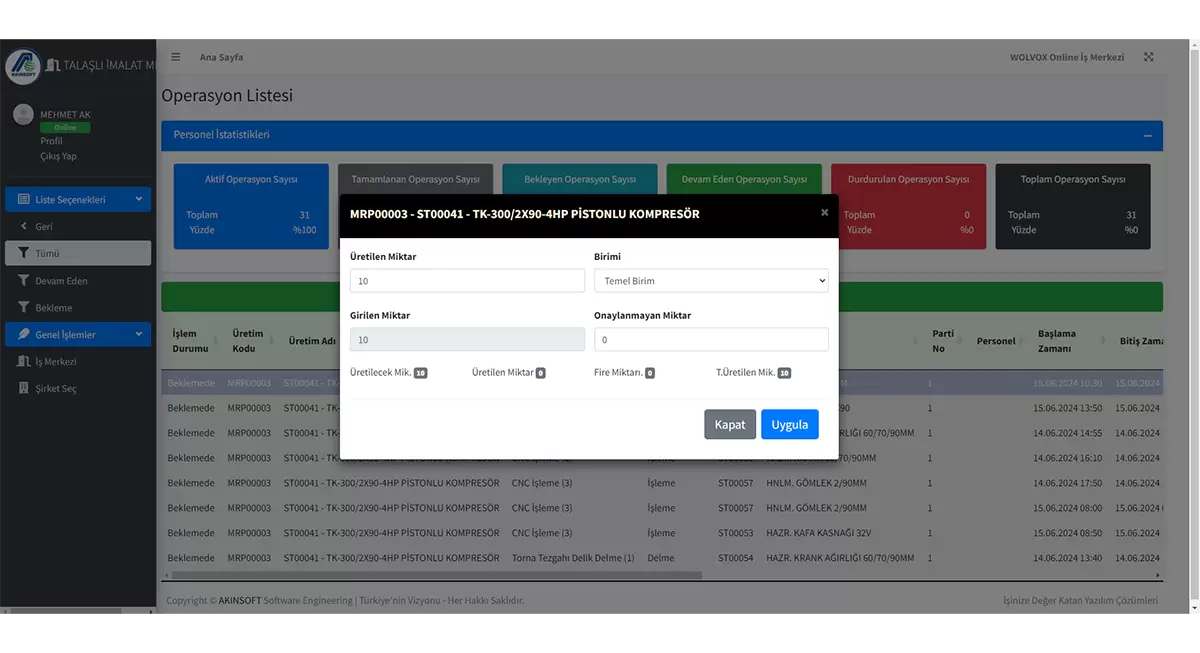1200x653 pixels.
Task: Click the fullscreen expand icon top right
Action: (1148, 57)
